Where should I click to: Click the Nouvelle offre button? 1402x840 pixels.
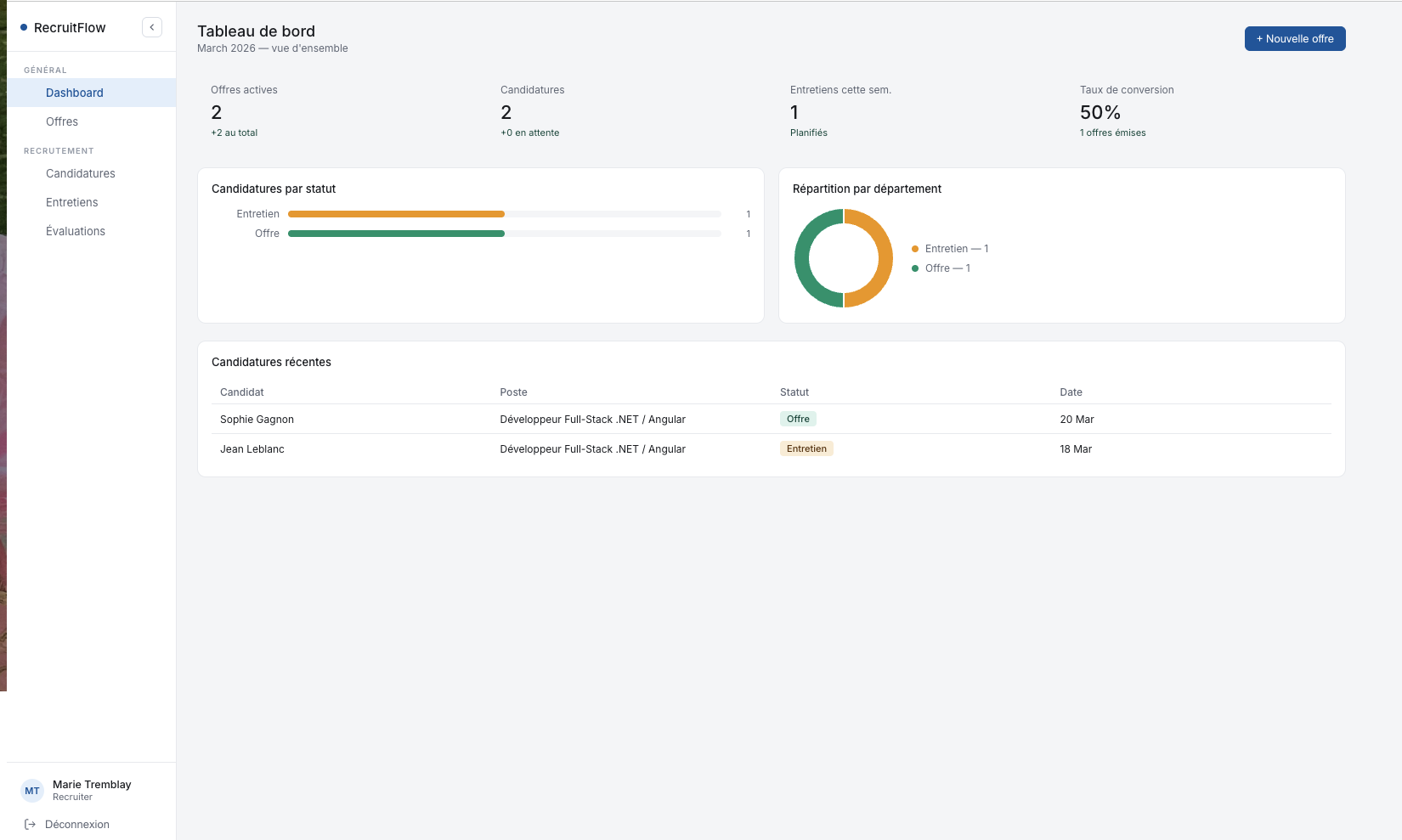click(1295, 38)
